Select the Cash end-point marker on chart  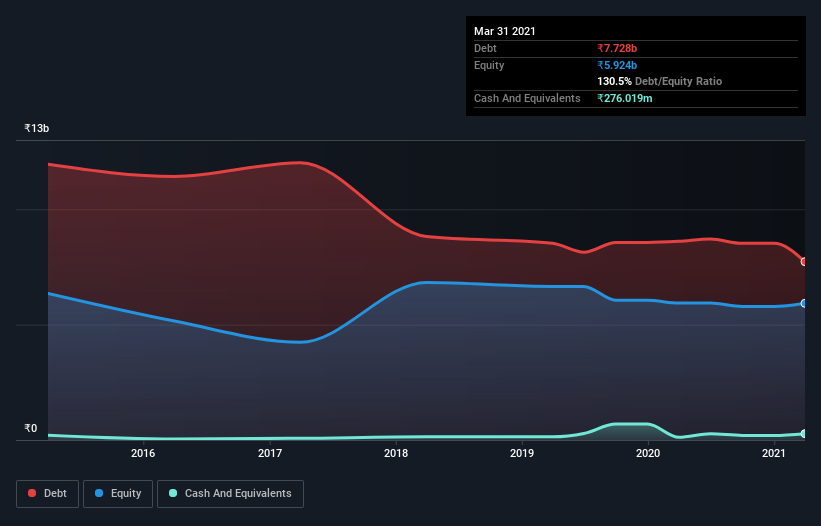[803, 433]
